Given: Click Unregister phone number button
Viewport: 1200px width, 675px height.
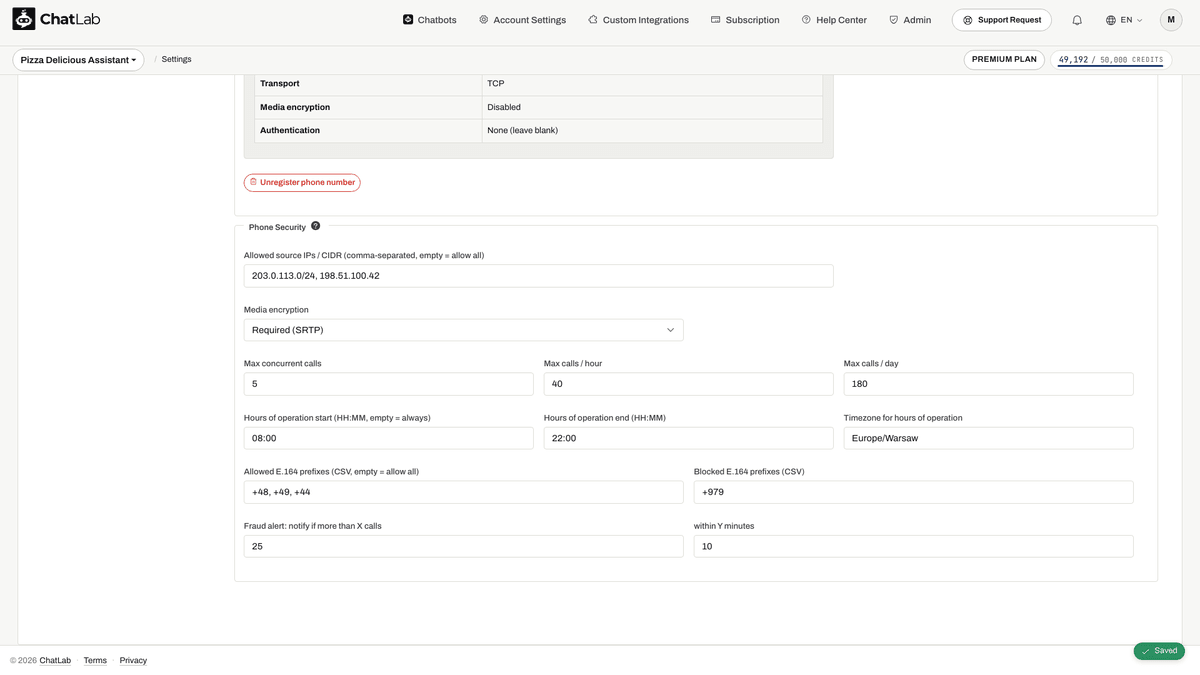Looking at the screenshot, I should (302, 183).
